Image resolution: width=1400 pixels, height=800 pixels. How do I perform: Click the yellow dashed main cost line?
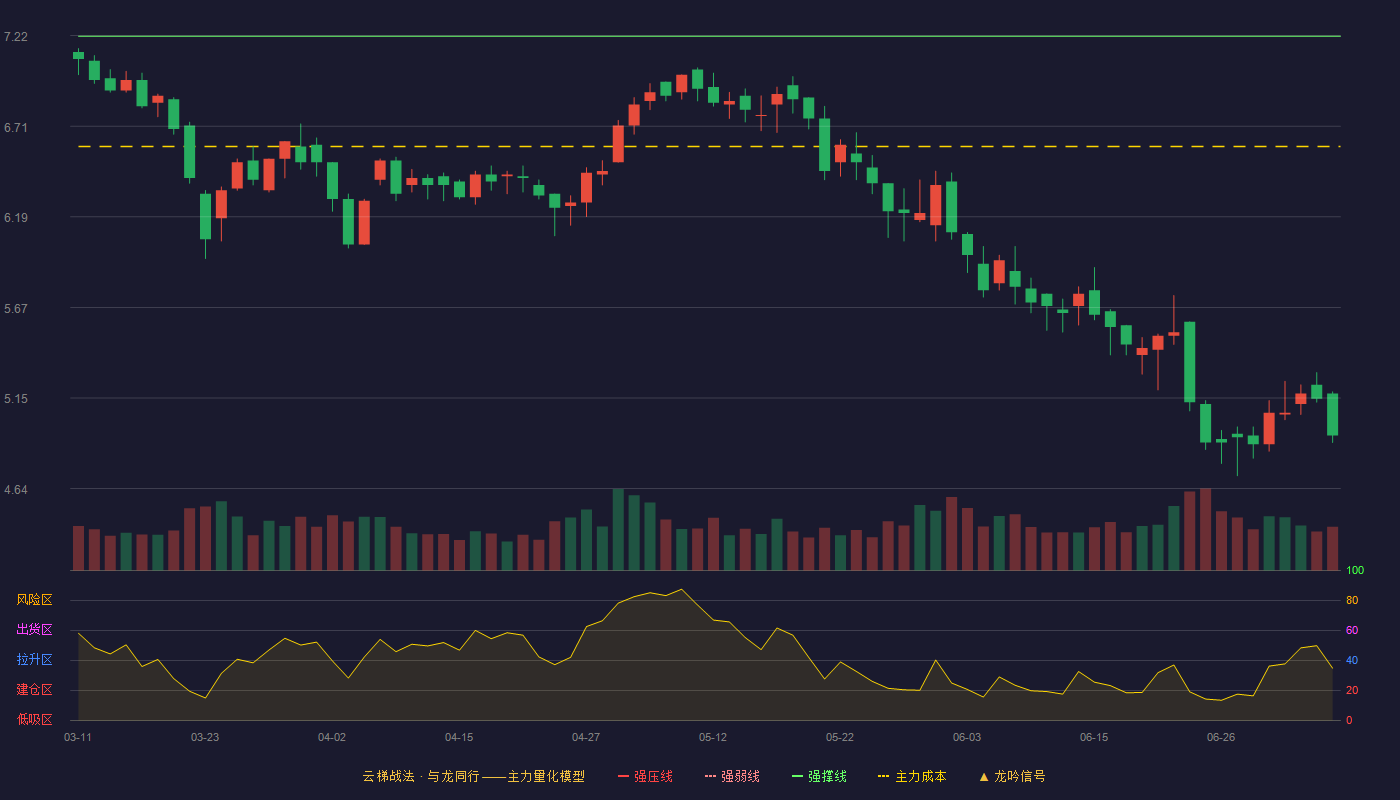click(709, 147)
